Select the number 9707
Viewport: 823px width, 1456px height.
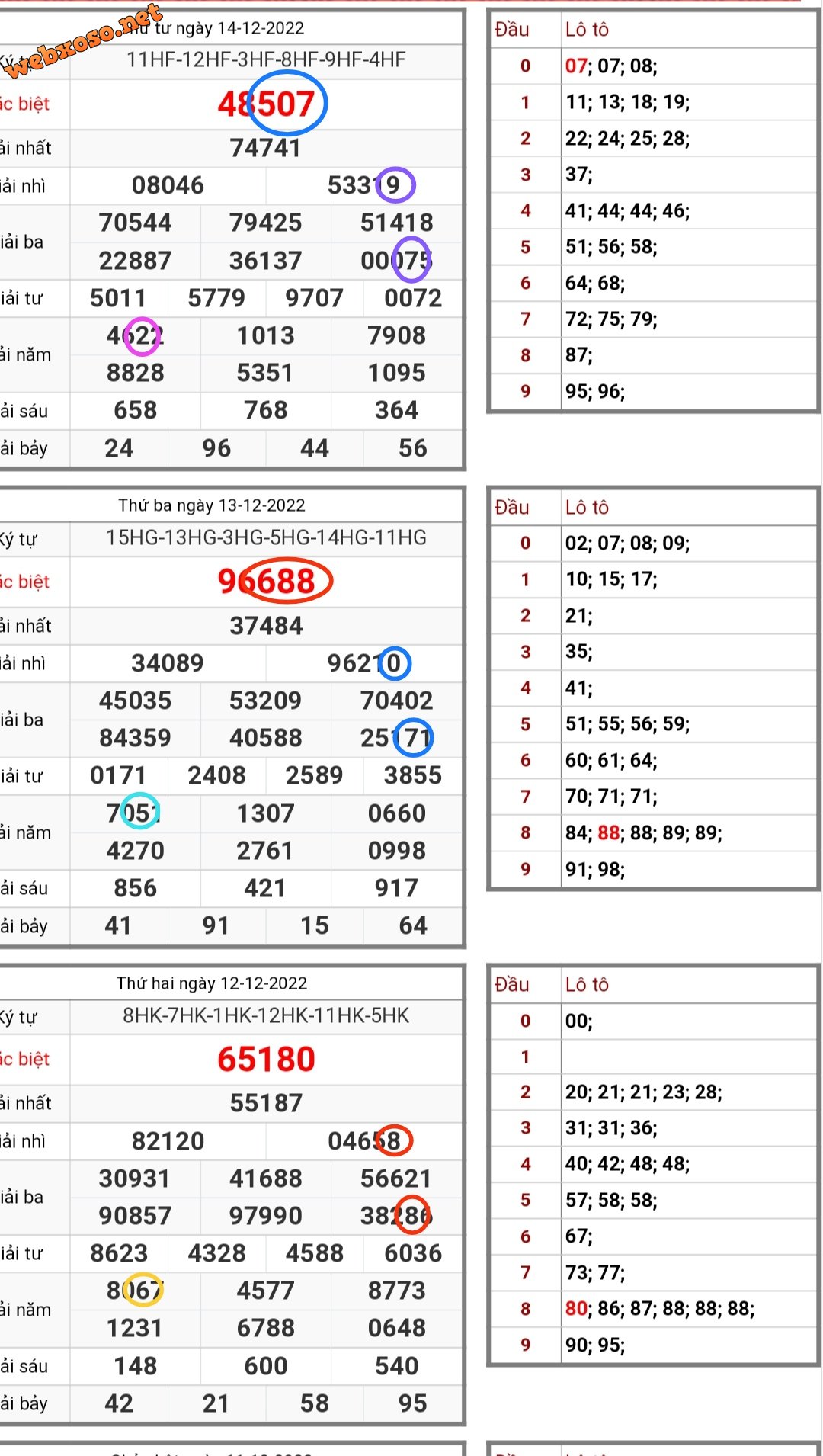(315, 298)
